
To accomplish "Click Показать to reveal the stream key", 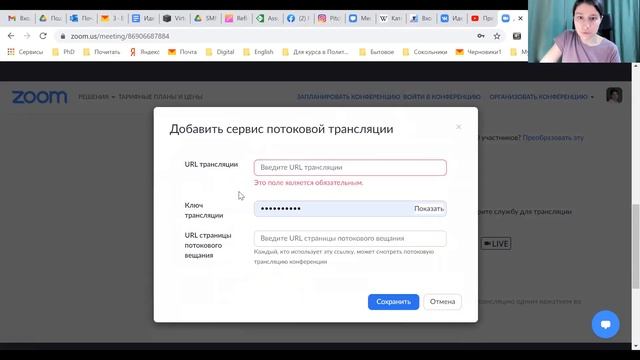I will (429, 209).
